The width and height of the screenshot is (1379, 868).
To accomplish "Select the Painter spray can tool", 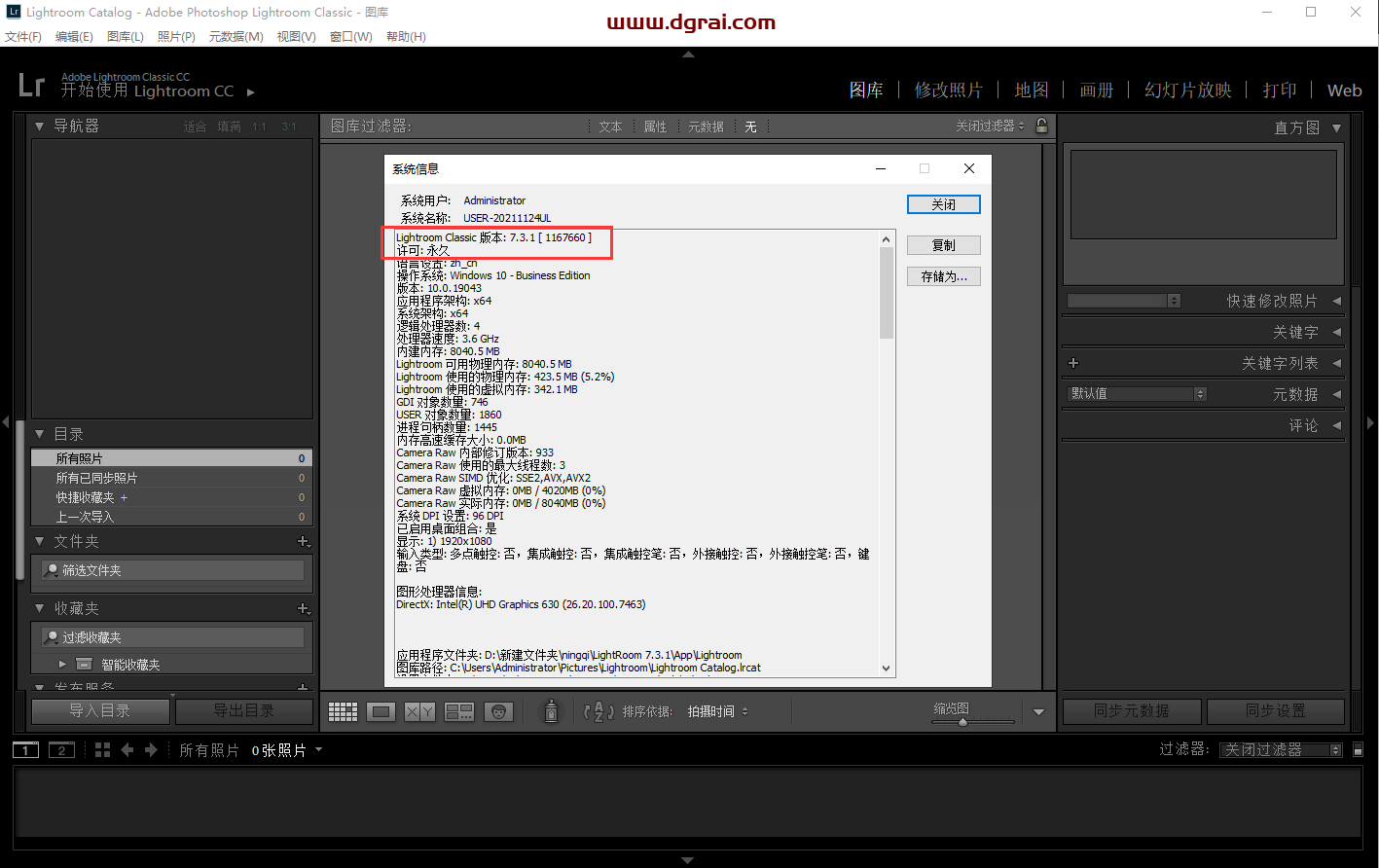I will point(551,711).
